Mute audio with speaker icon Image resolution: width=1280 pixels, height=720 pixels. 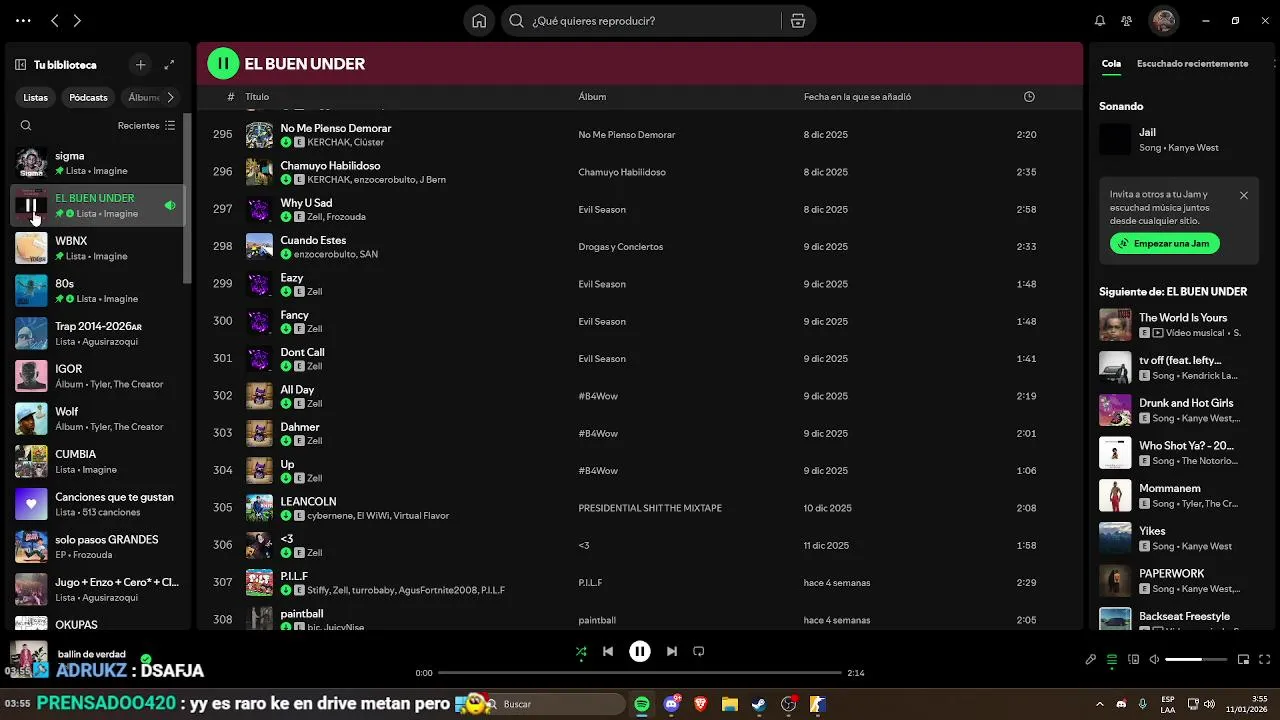click(1154, 660)
